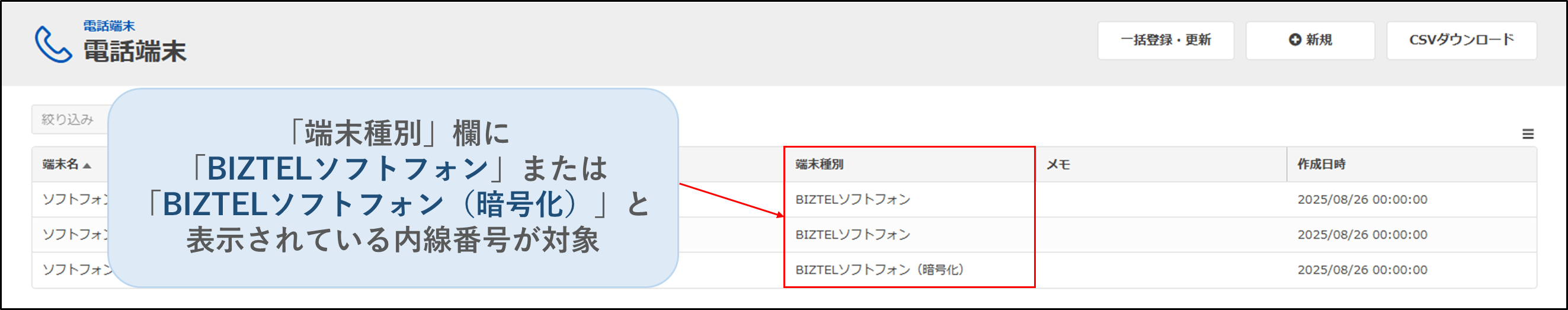Click the plus icon on 新規 button

tap(1295, 40)
